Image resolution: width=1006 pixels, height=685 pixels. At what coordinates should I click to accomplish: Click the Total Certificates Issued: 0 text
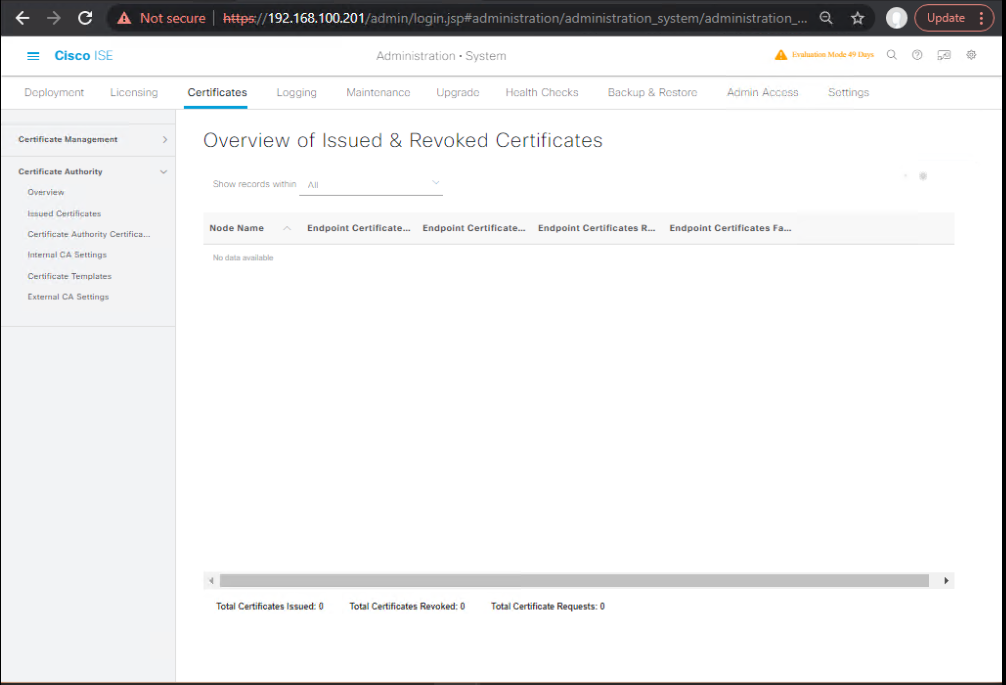[269, 606]
